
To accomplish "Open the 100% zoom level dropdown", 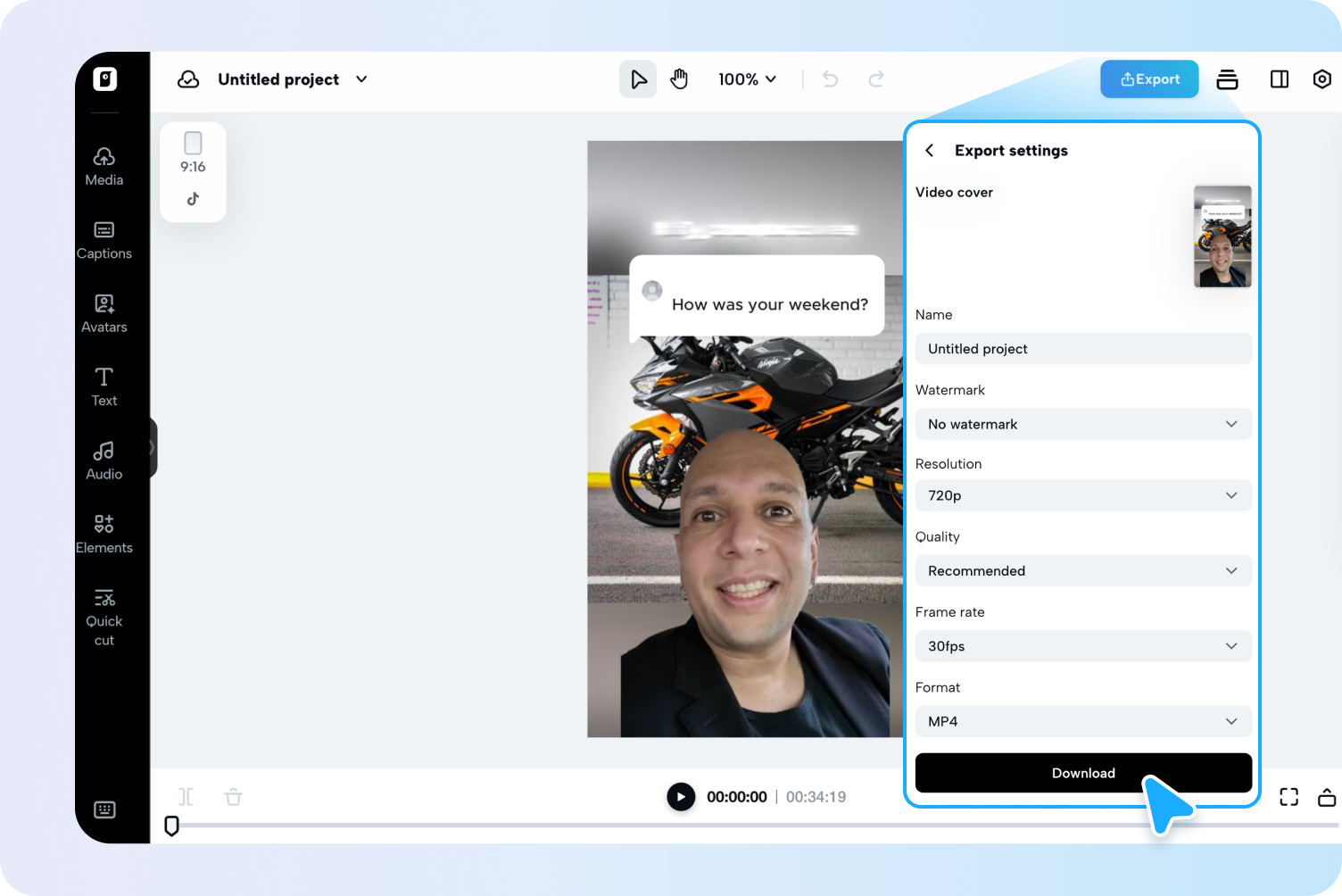I will coord(748,79).
